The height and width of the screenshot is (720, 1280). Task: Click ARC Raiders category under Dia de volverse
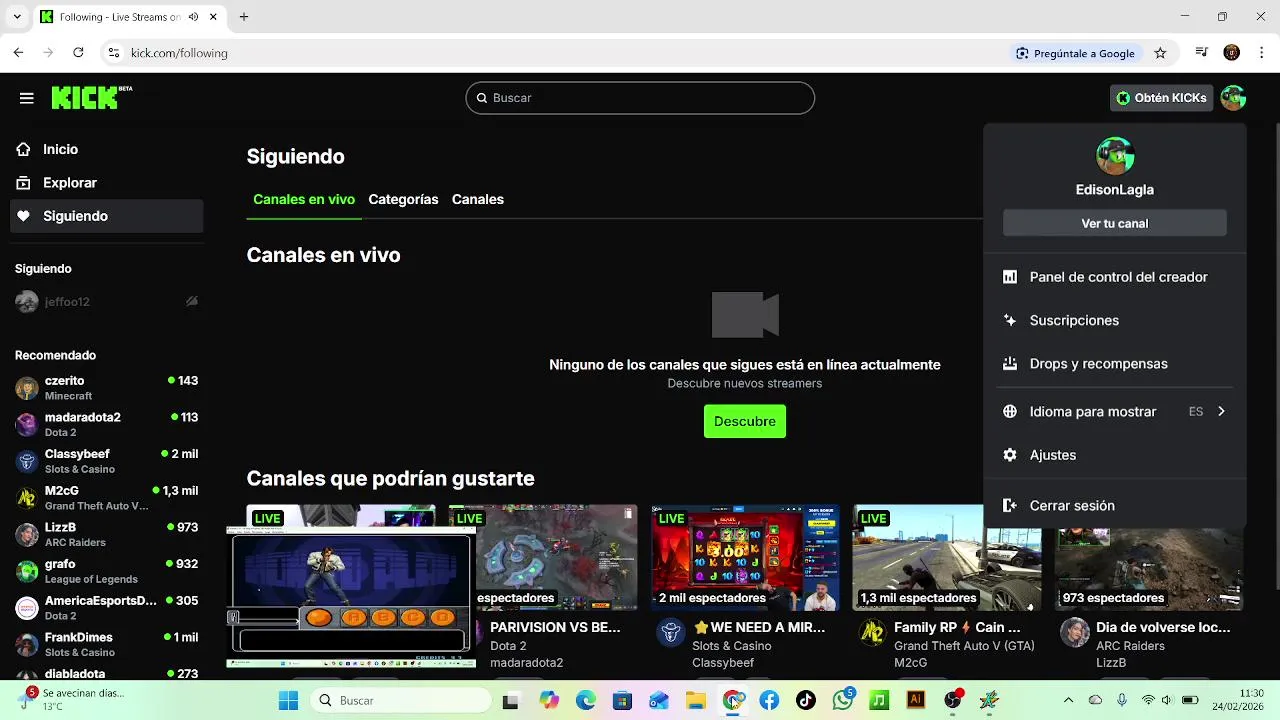tap(1131, 646)
